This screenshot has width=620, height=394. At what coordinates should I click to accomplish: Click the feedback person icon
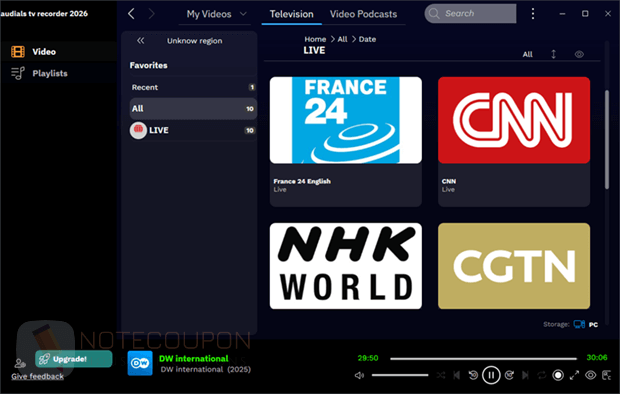(20, 363)
